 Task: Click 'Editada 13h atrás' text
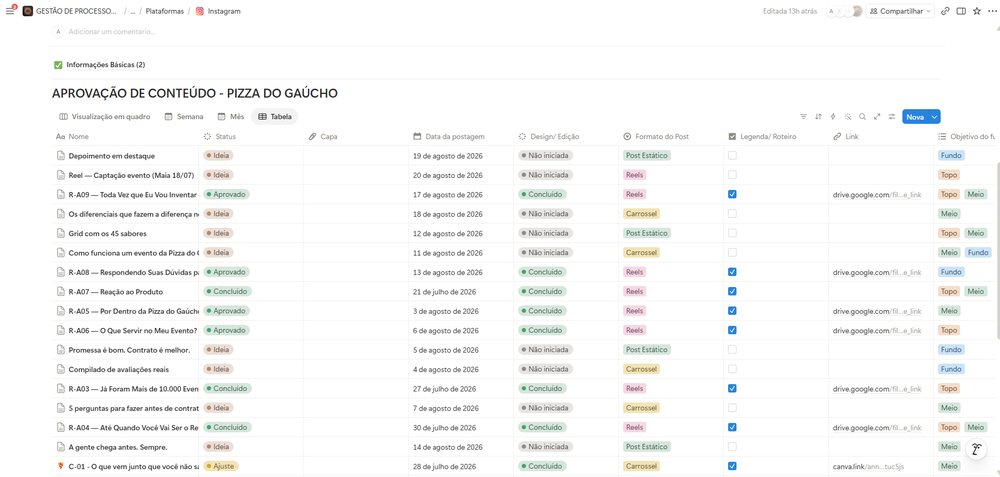click(x=790, y=11)
